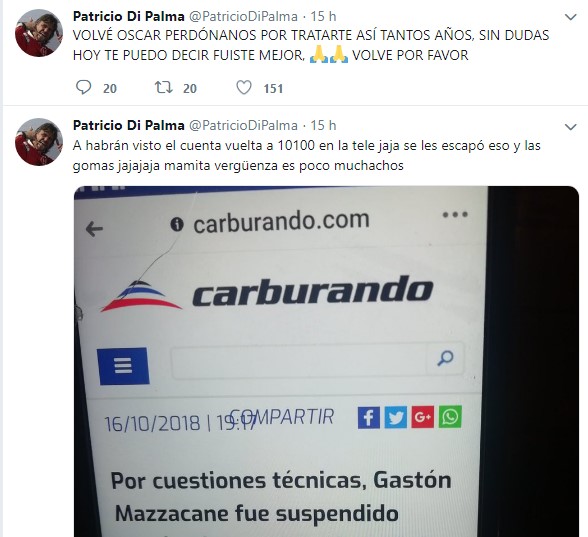Click the profile picture on the second tweet

pos(38,142)
